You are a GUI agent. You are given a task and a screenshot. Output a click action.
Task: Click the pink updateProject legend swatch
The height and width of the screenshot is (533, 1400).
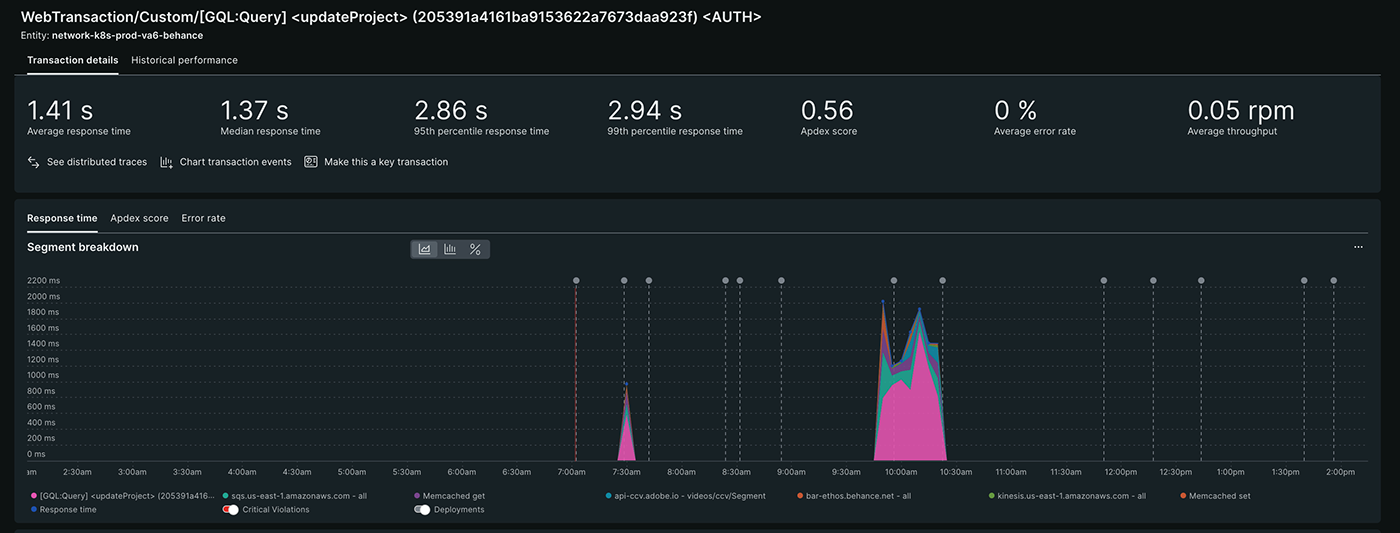click(x=34, y=496)
